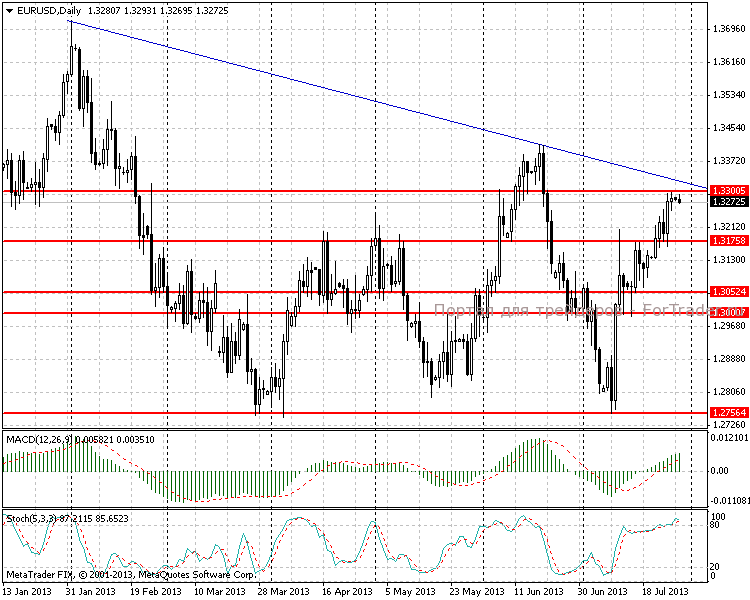Click 1.33720 on the price axis
This screenshot has width=750, height=600.
pyautogui.click(x=729, y=161)
